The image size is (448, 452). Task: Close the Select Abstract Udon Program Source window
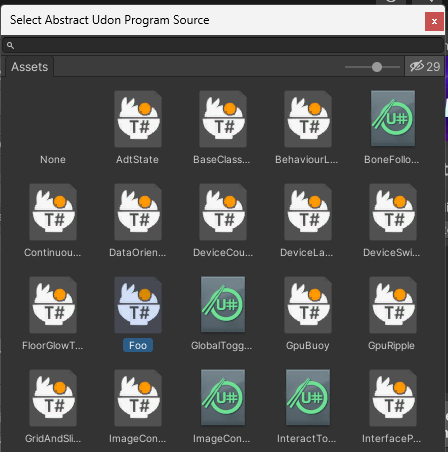[434, 21]
